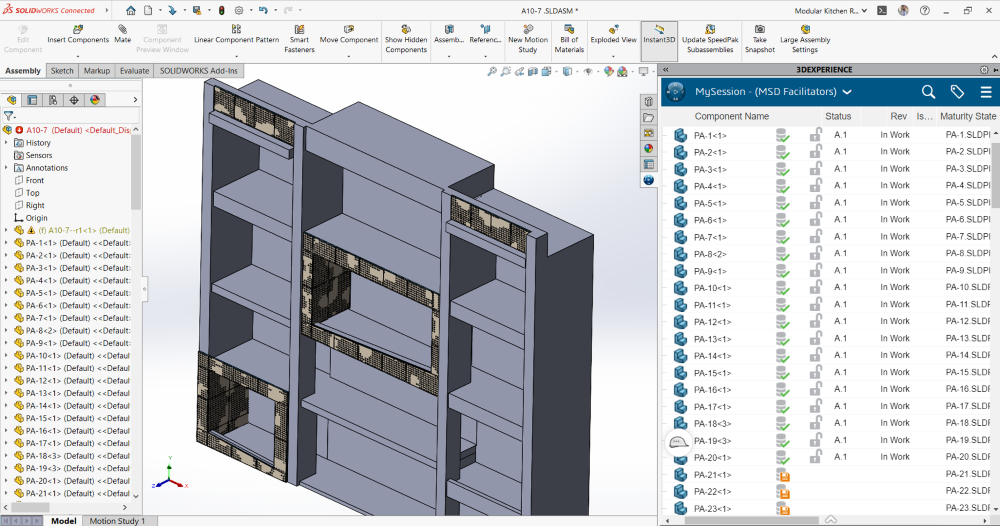Expand PA-5<1> in feature tree

pos(6,293)
